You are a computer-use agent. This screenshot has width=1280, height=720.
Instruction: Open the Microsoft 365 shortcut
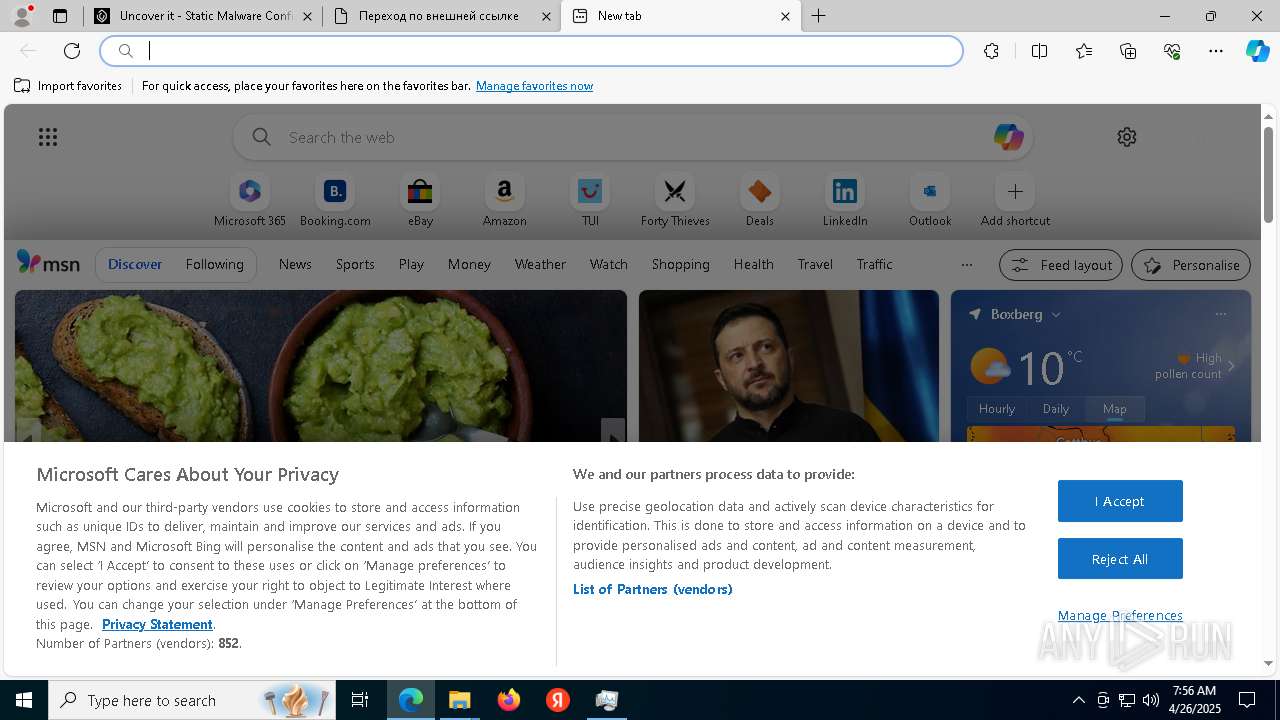click(x=250, y=201)
